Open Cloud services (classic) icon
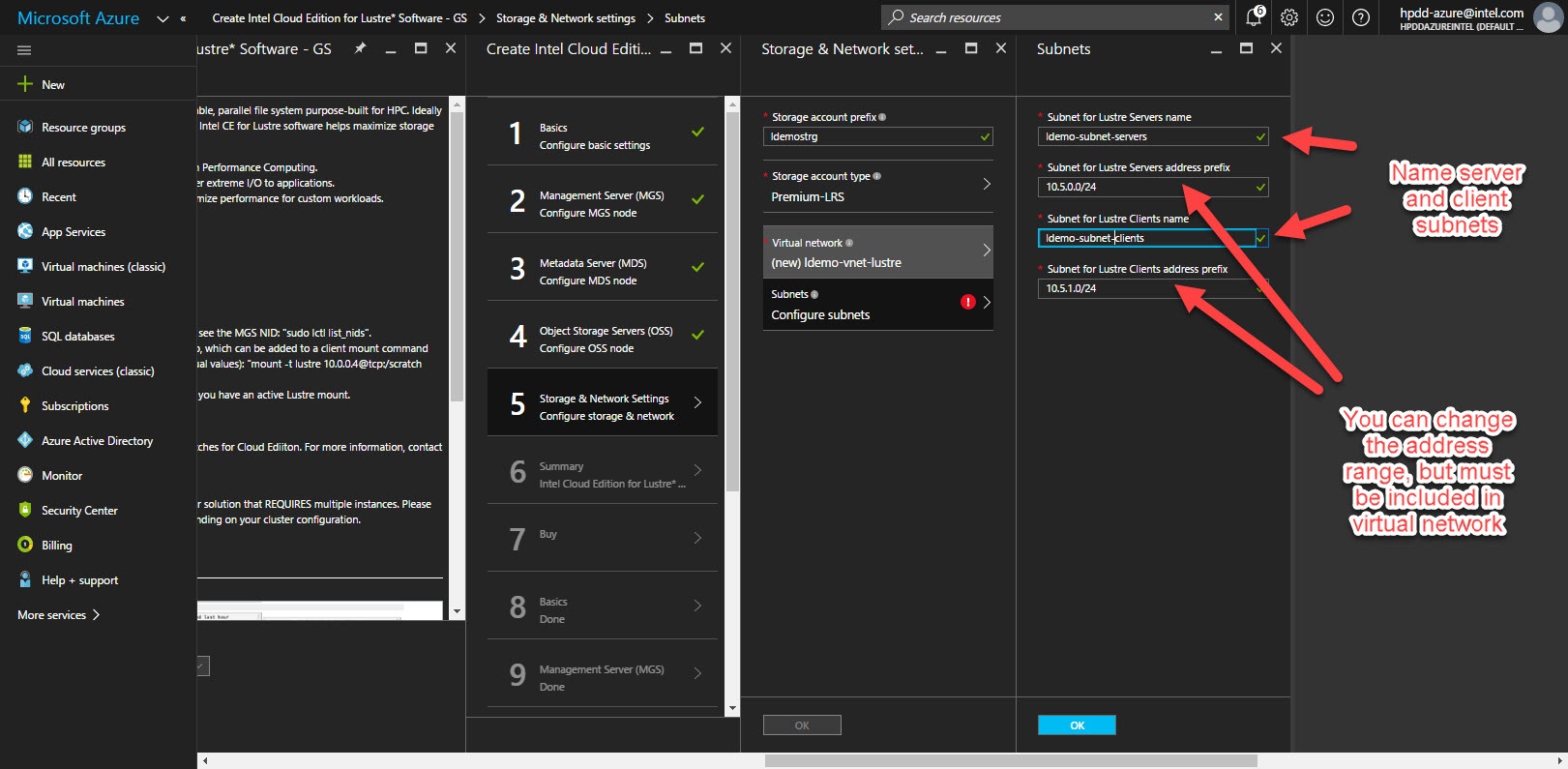Screen dimensions: 1568x769 25,370
